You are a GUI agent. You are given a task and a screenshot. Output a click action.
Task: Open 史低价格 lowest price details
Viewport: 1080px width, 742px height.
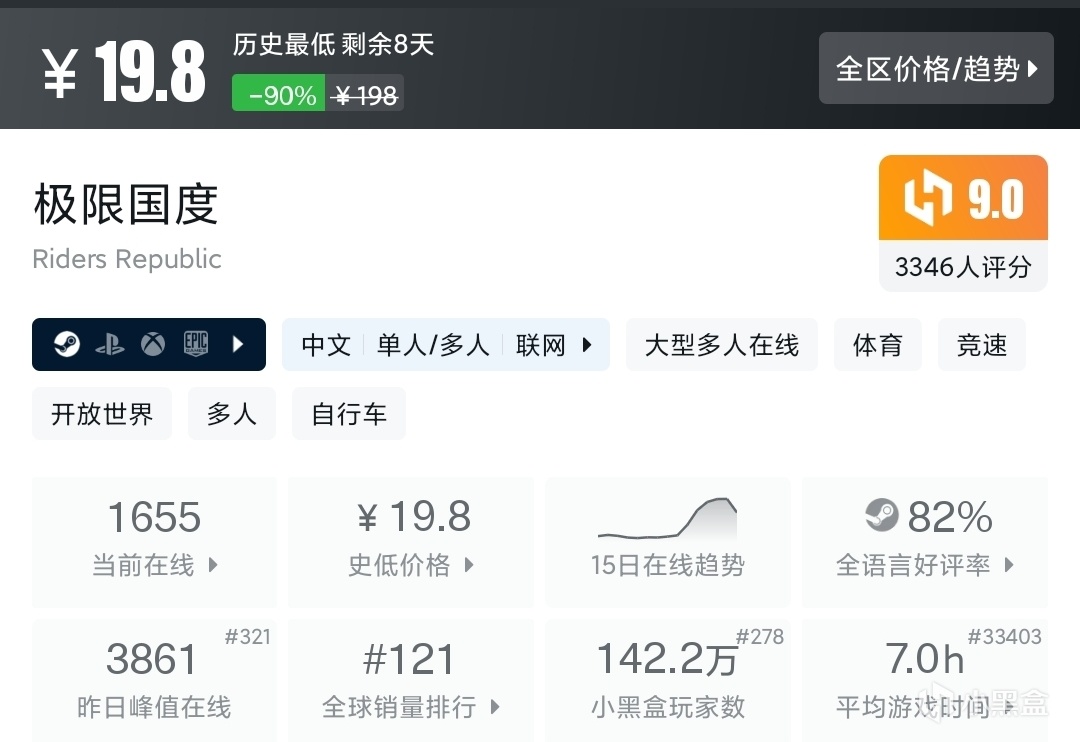tap(411, 541)
